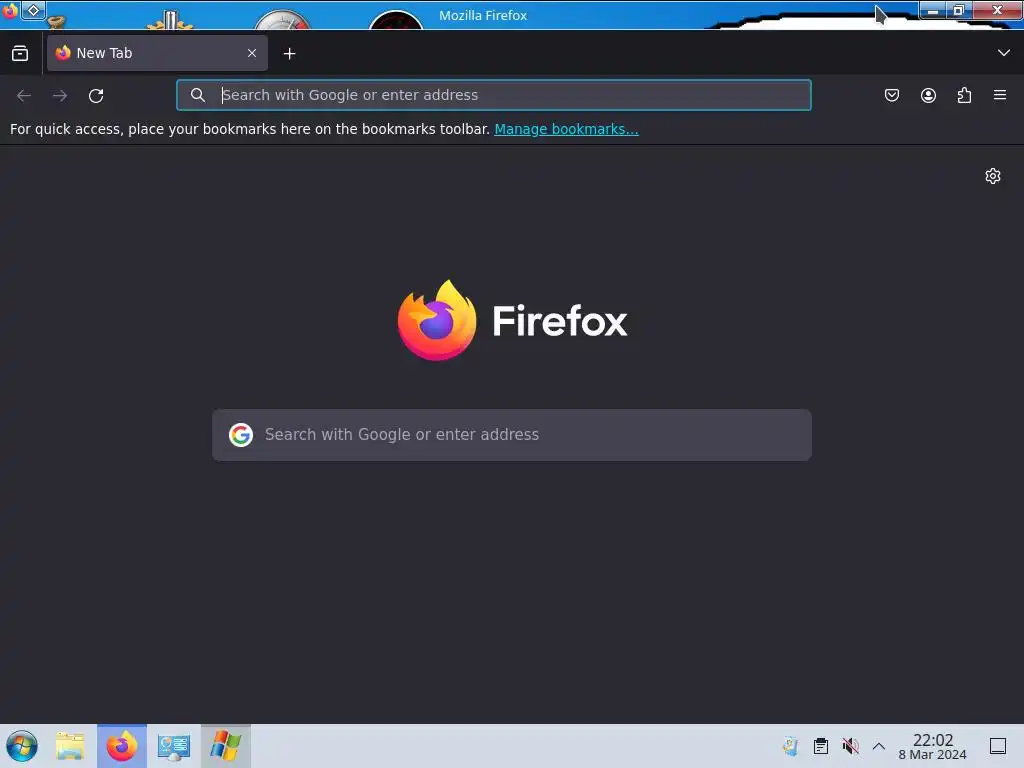This screenshot has width=1024, height=768.
Task: Select the New Tab tab
Action: click(x=157, y=53)
